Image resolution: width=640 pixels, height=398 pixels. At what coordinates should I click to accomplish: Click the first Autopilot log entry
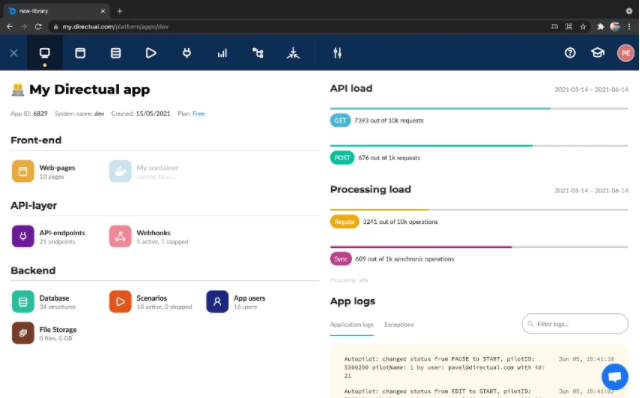[x=479, y=367]
